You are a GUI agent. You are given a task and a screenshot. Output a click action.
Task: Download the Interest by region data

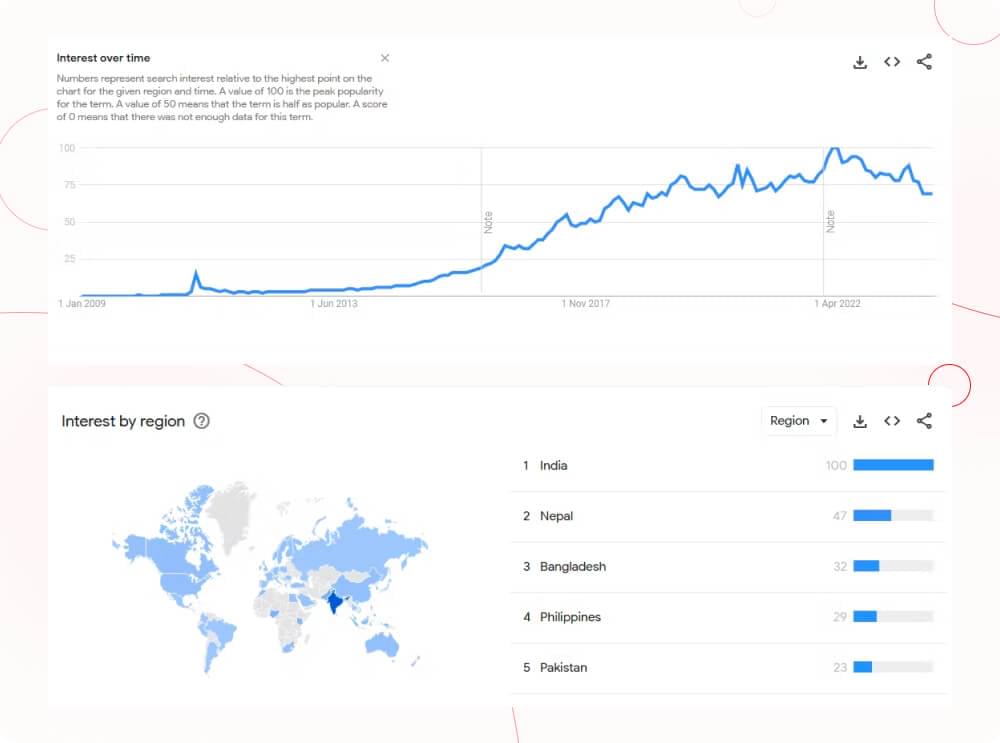click(860, 421)
